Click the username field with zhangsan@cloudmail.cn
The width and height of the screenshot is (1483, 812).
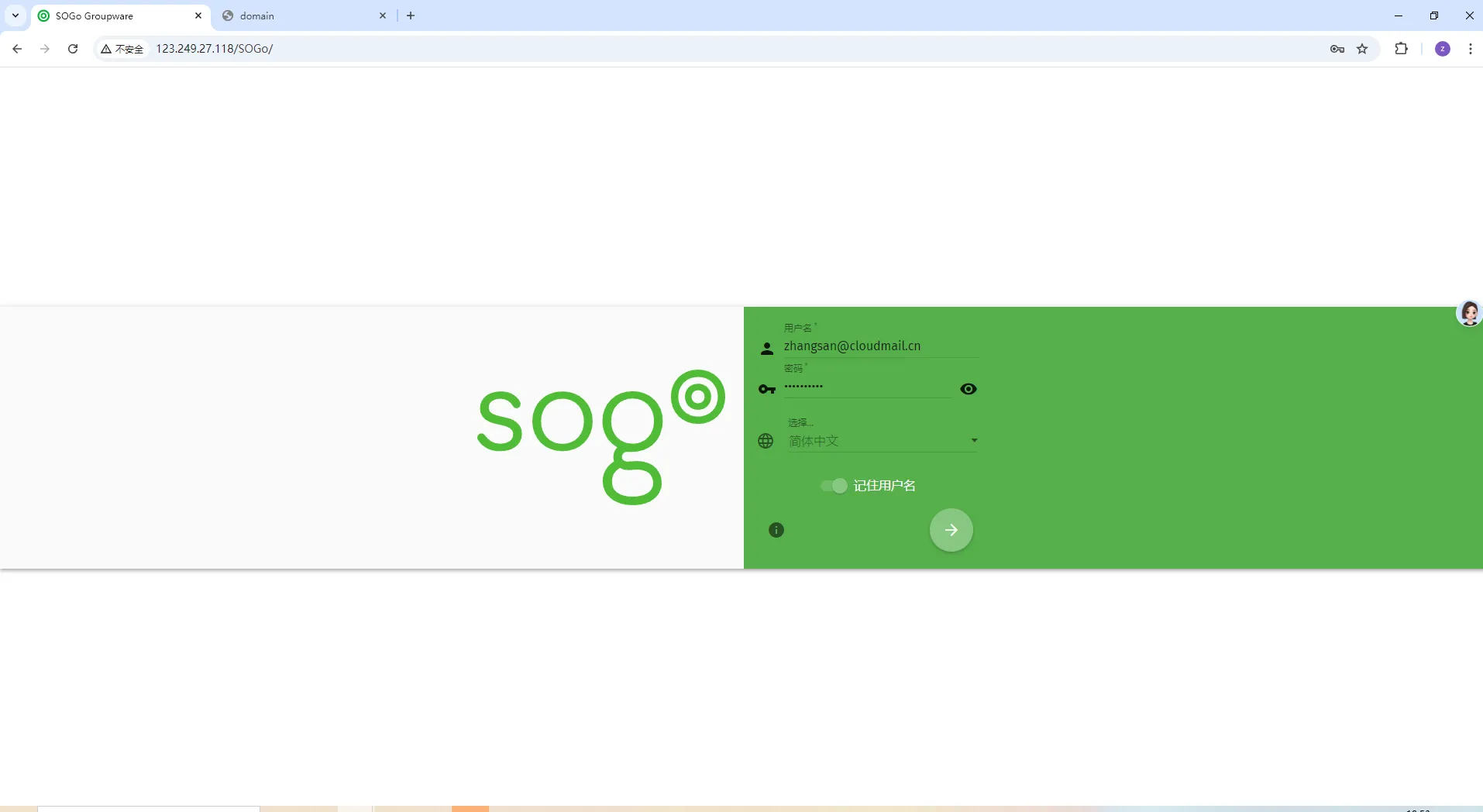[x=881, y=346]
